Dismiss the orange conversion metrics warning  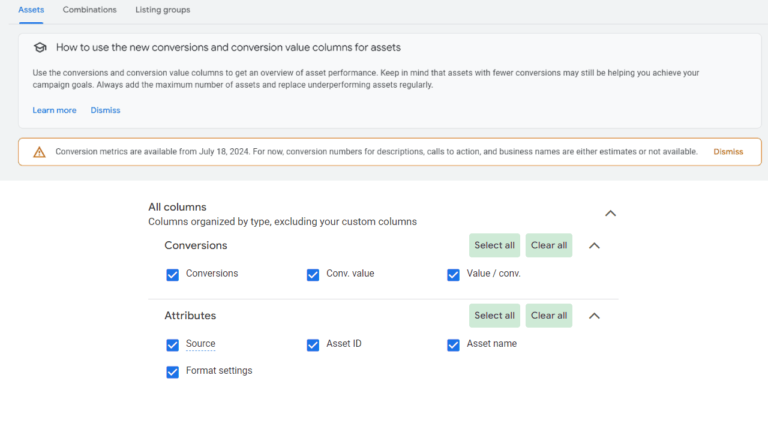pos(728,152)
